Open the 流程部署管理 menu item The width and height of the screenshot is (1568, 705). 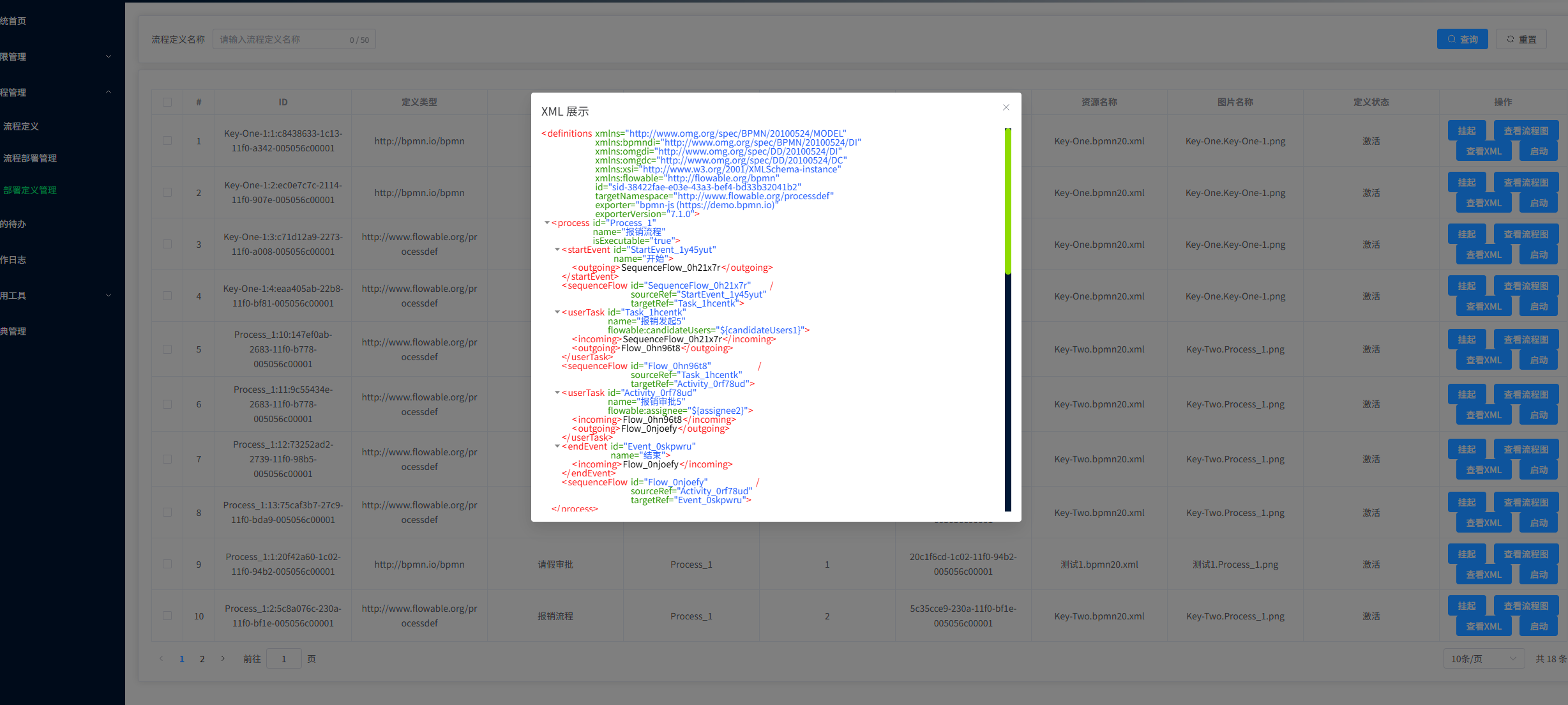click(x=30, y=158)
